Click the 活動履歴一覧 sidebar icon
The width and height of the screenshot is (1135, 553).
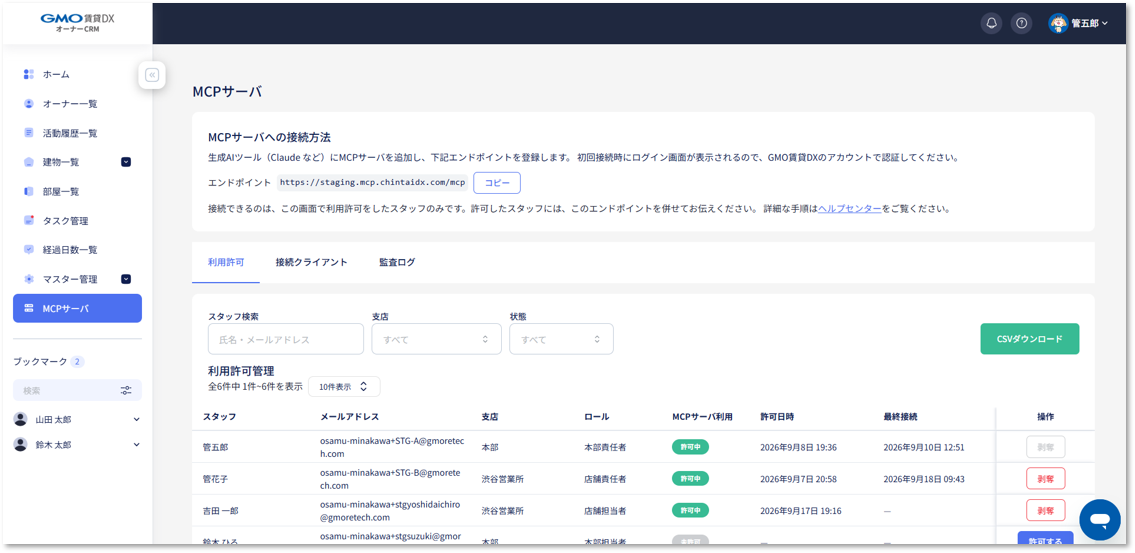[x=29, y=133]
